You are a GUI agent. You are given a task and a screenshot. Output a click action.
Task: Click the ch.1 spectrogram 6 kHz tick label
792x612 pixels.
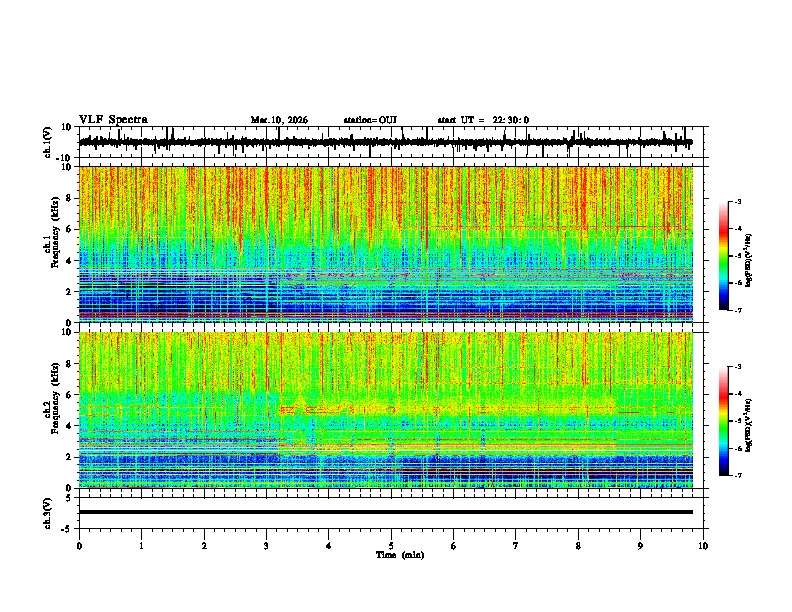click(x=70, y=229)
